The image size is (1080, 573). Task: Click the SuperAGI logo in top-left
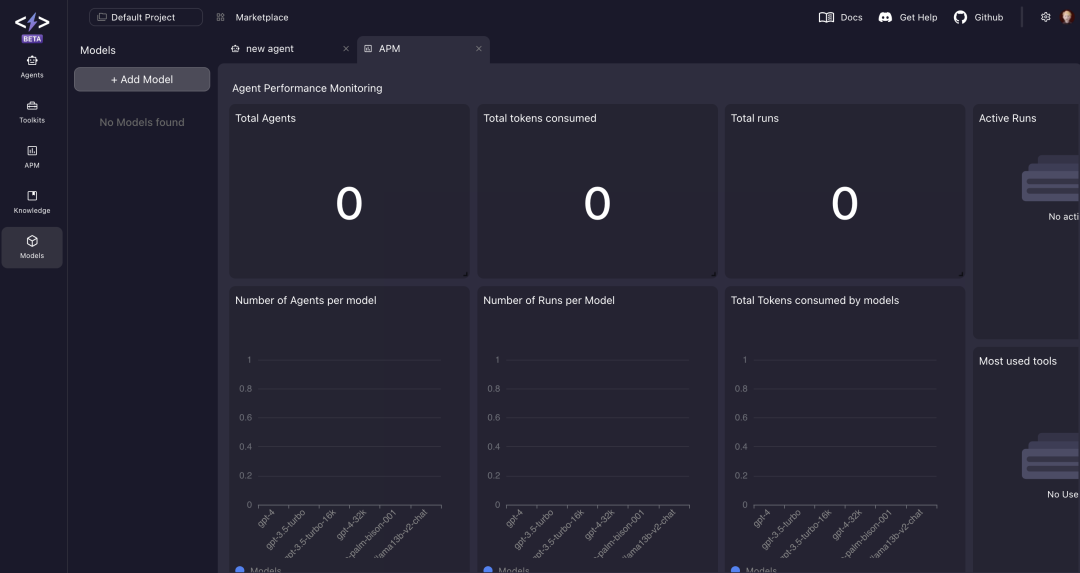(x=32, y=22)
